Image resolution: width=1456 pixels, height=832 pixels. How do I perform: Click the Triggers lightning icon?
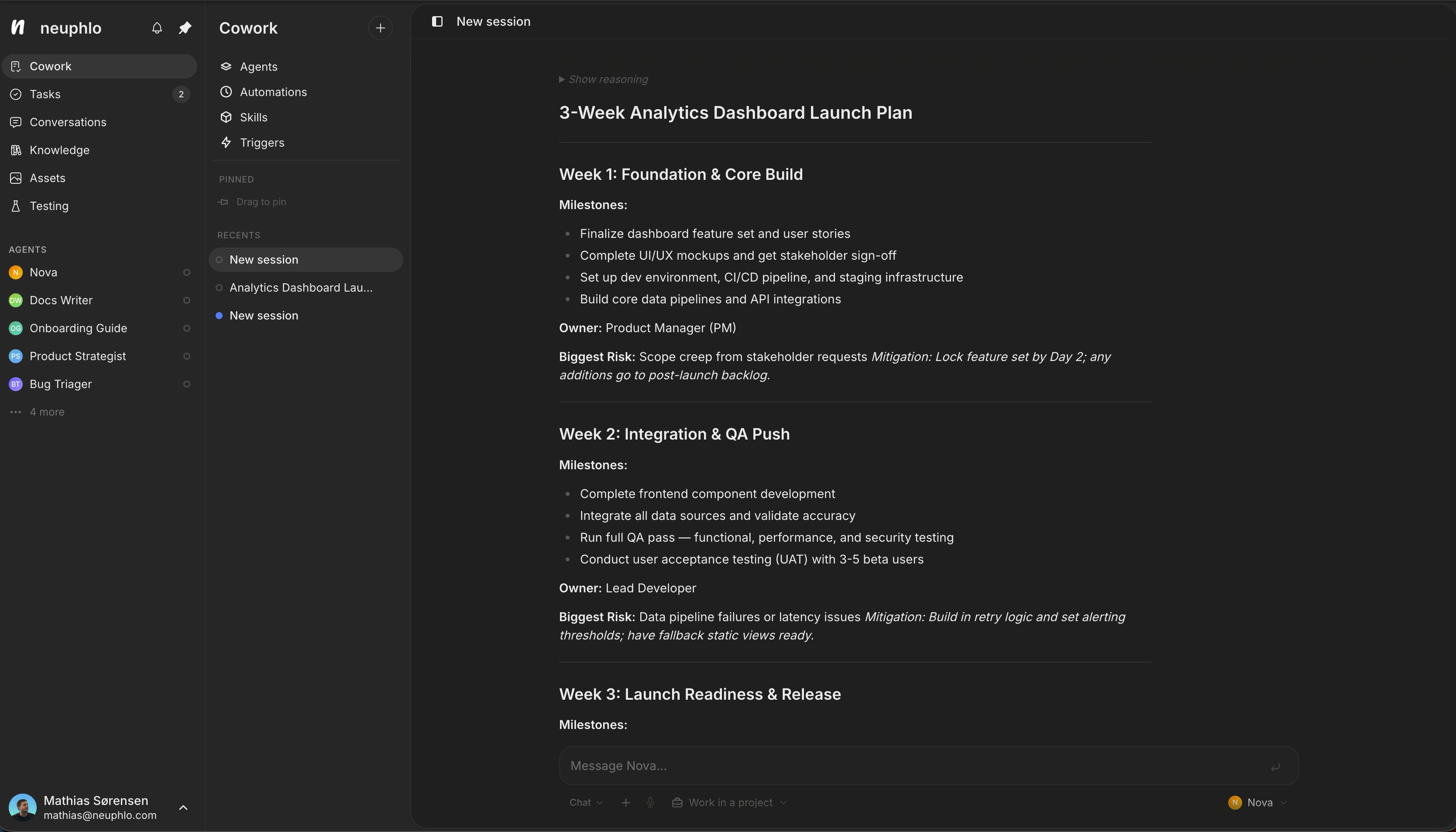[226, 143]
